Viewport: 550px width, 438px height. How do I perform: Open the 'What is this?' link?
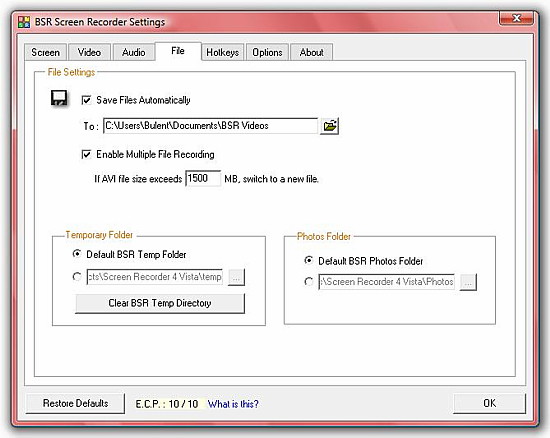pos(233,404)
